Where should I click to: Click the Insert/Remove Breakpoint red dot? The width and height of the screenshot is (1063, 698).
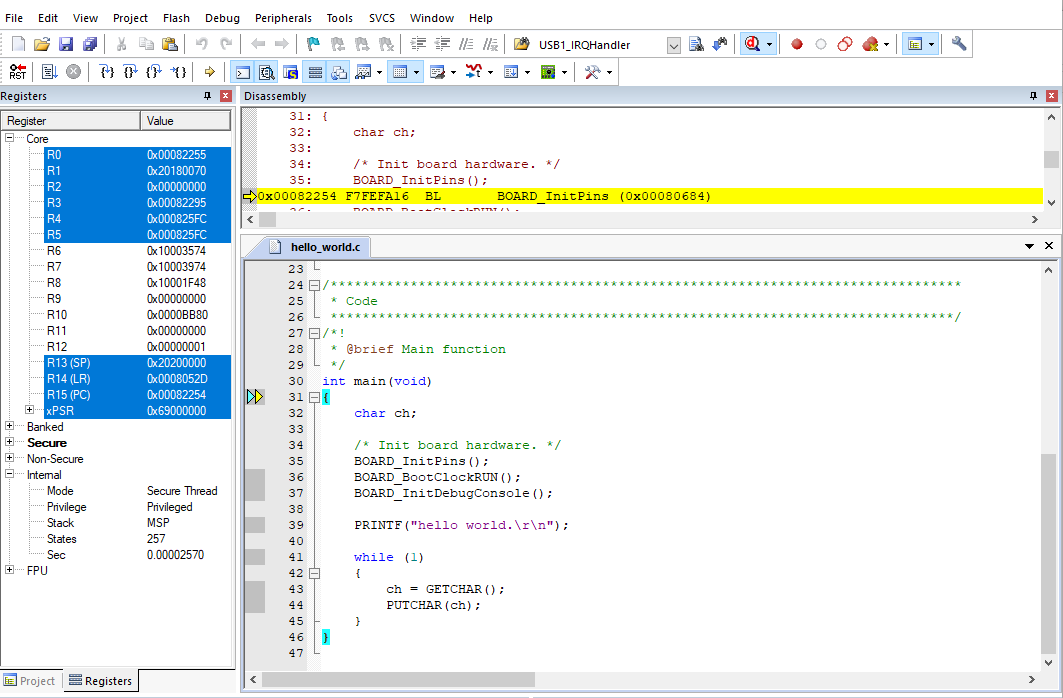(x=797, y=44)
